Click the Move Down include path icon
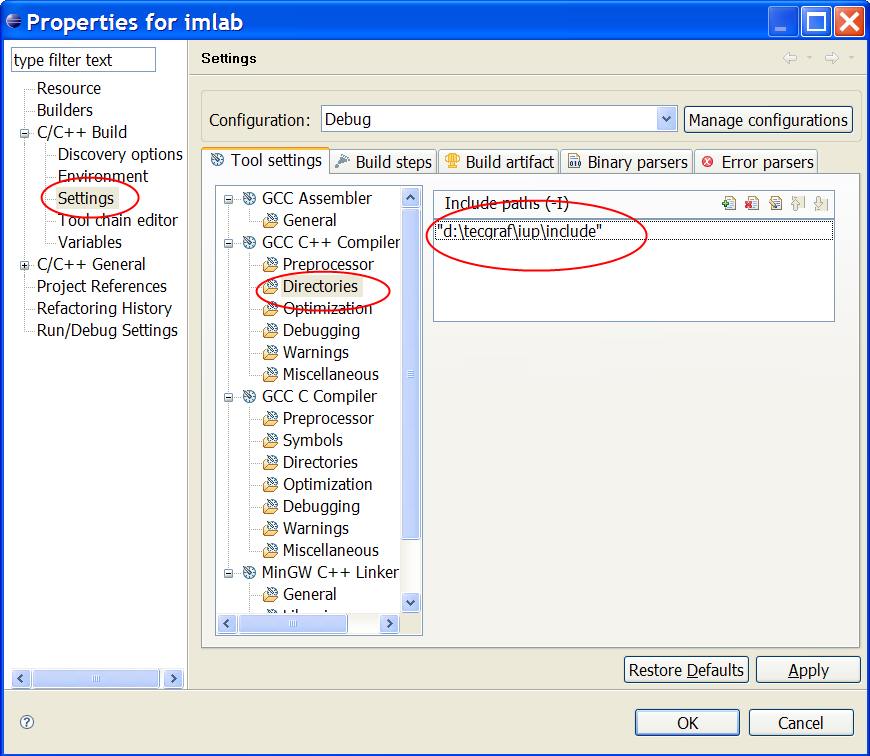 tap(821, 204)
